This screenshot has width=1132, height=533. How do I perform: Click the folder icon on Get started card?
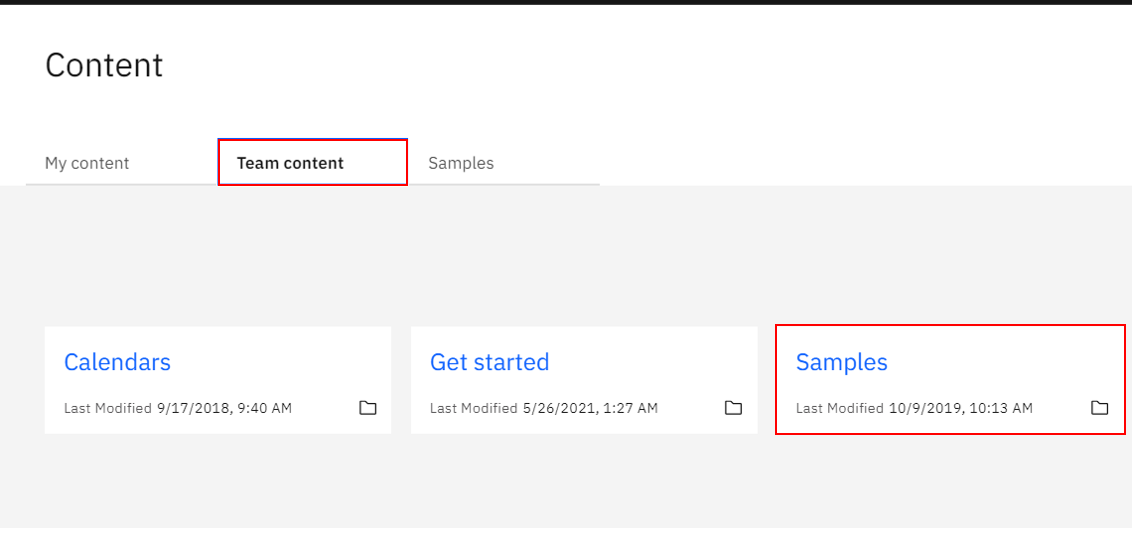coord(733,408)
